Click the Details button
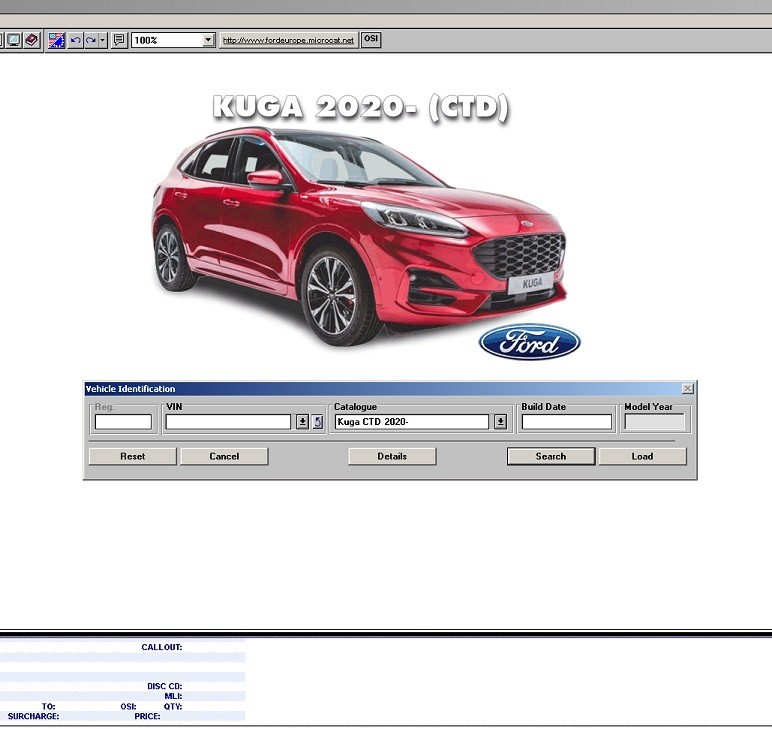The height and width of the screenshot is (729, 772). (392, 456)
